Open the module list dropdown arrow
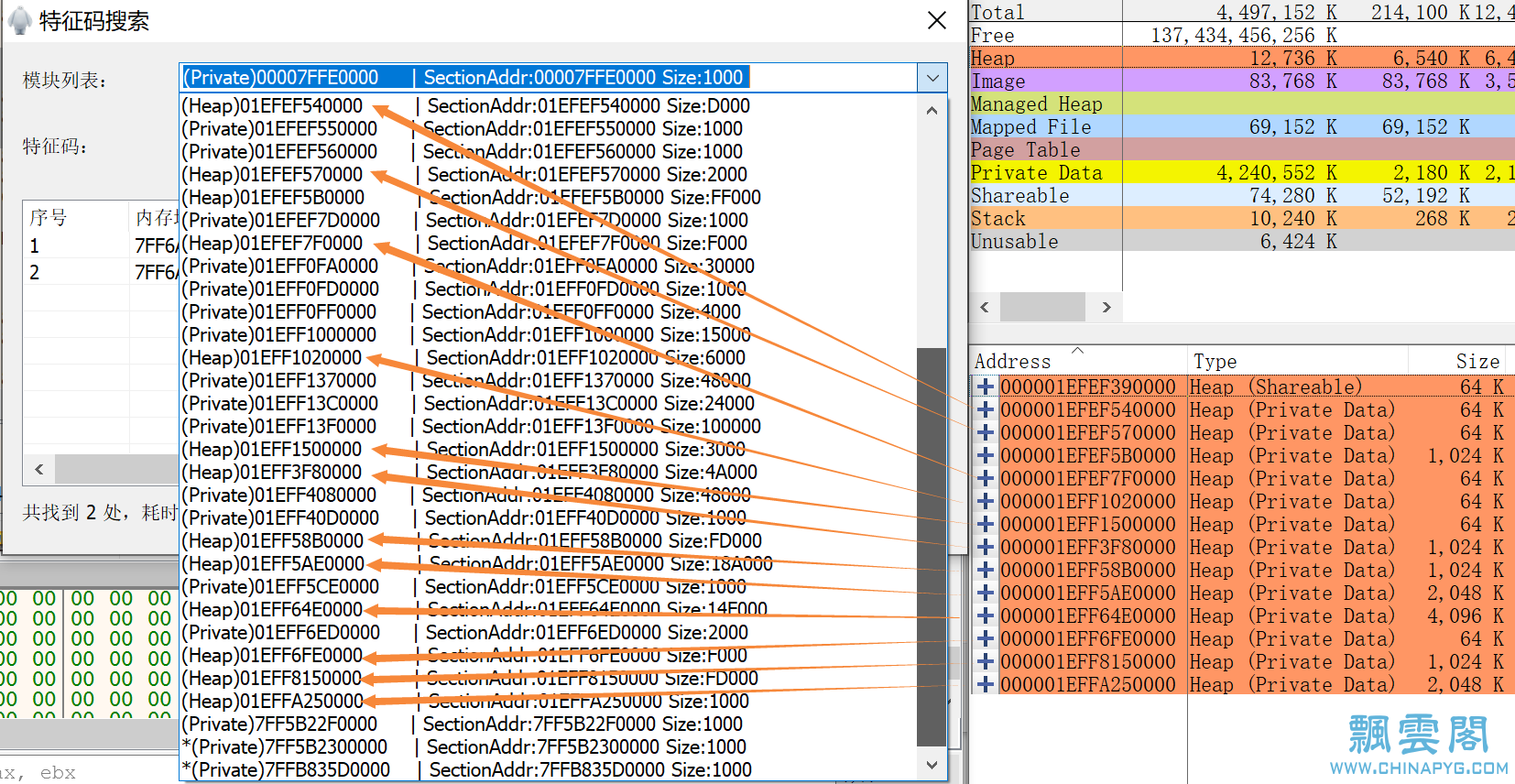The image size is (1515, 784). [x=932, y=78]
